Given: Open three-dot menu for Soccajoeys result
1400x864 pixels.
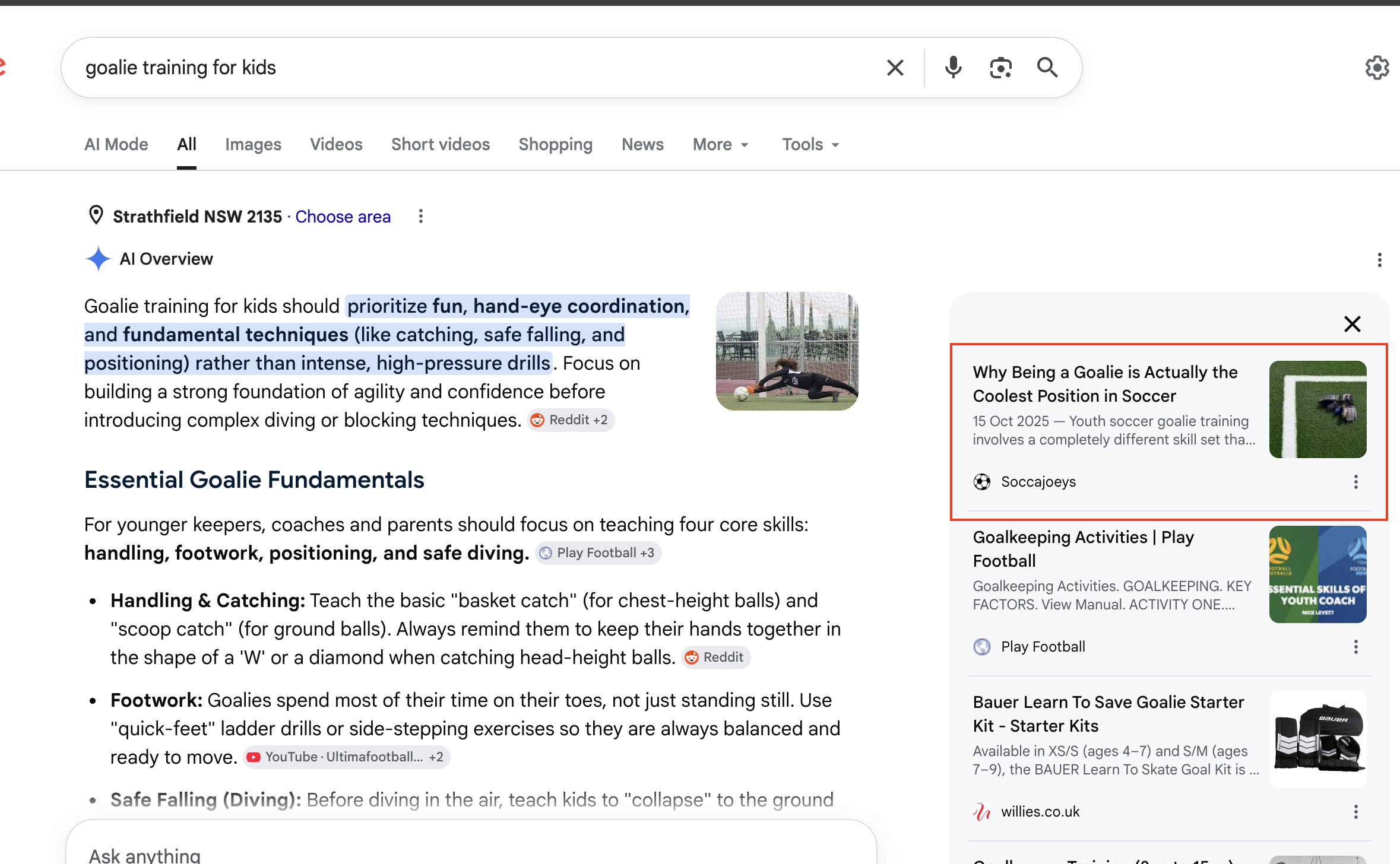Looking at the screenshot, I should point(1355,482).
